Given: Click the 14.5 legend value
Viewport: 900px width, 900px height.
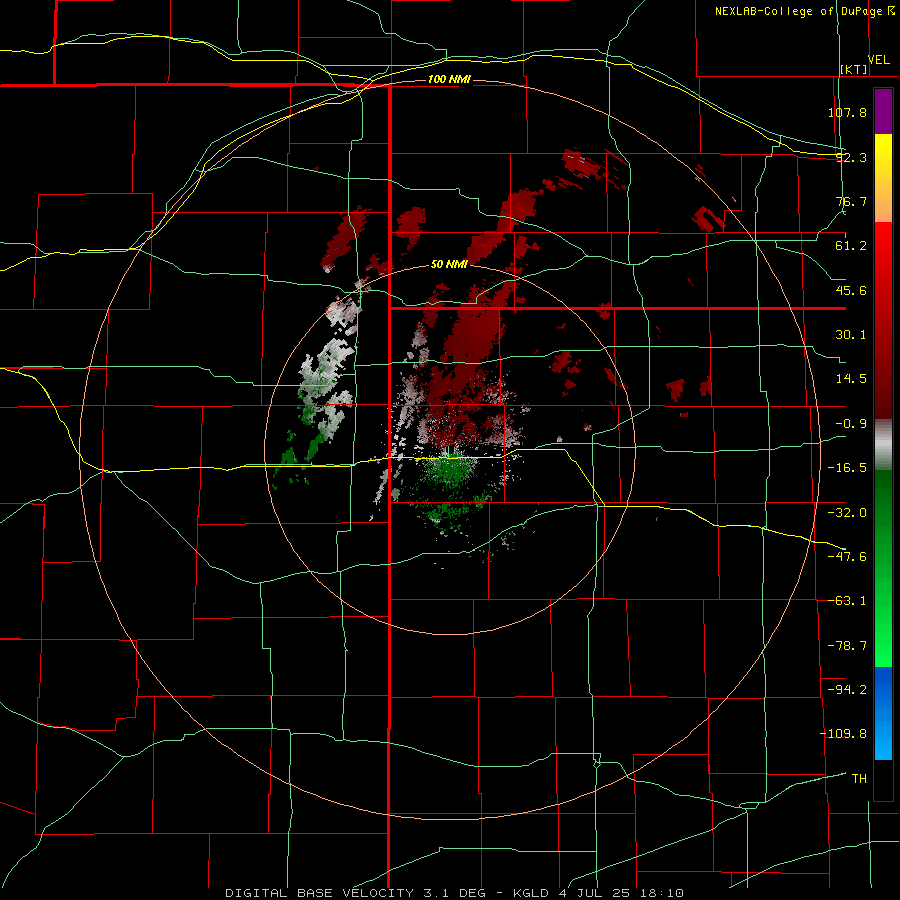Looking at the screenshot, I should pos(851,379).
